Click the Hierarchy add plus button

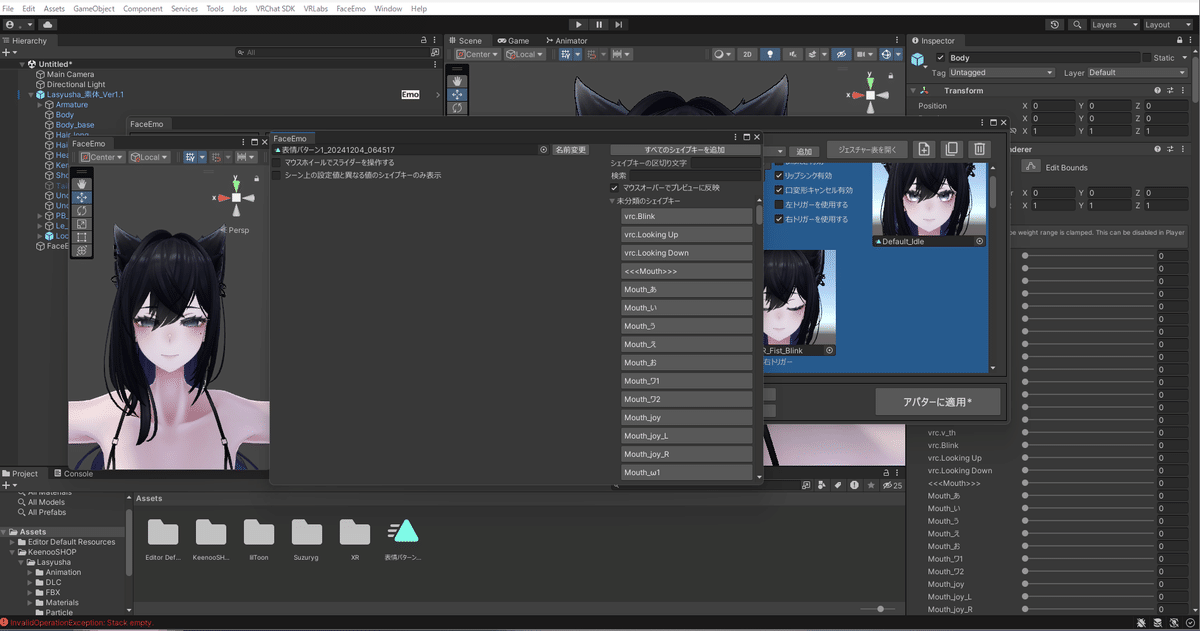point(8,52)
